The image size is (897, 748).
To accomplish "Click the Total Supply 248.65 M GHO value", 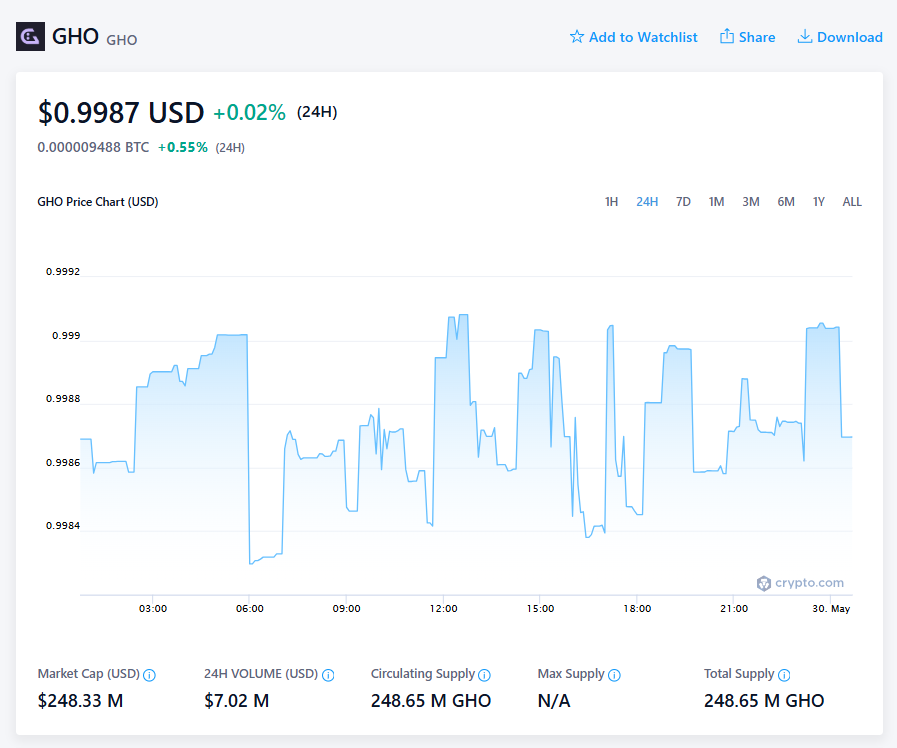I will click(x=764, y=701).
